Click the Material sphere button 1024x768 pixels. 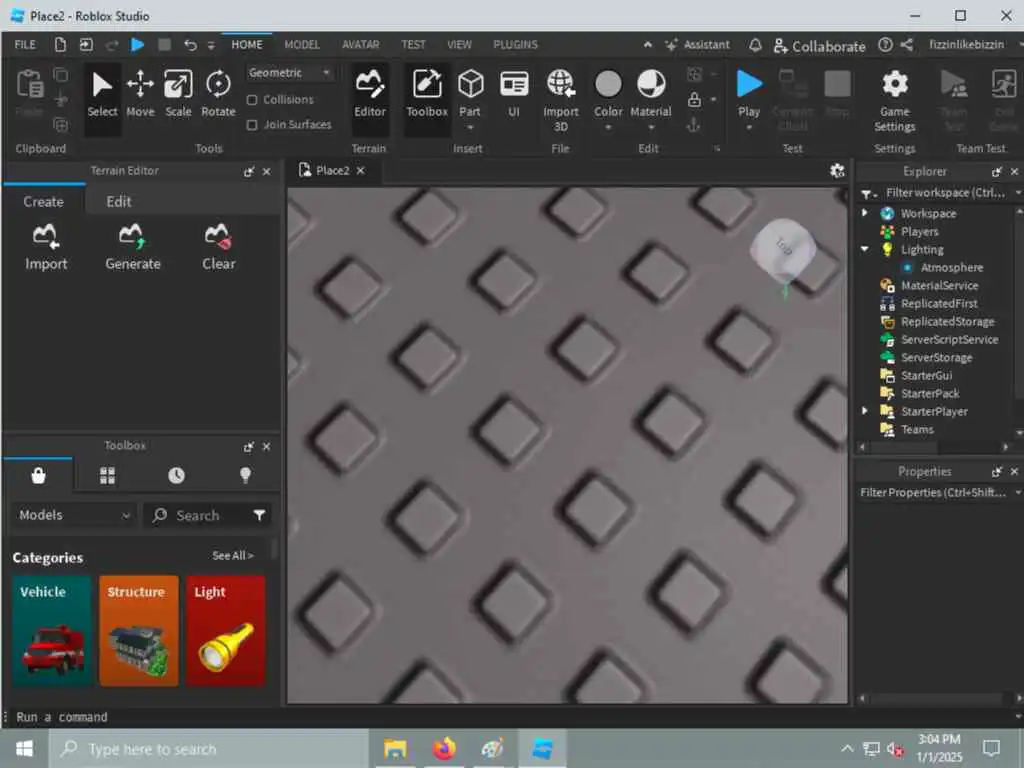(x=651, y=84)
